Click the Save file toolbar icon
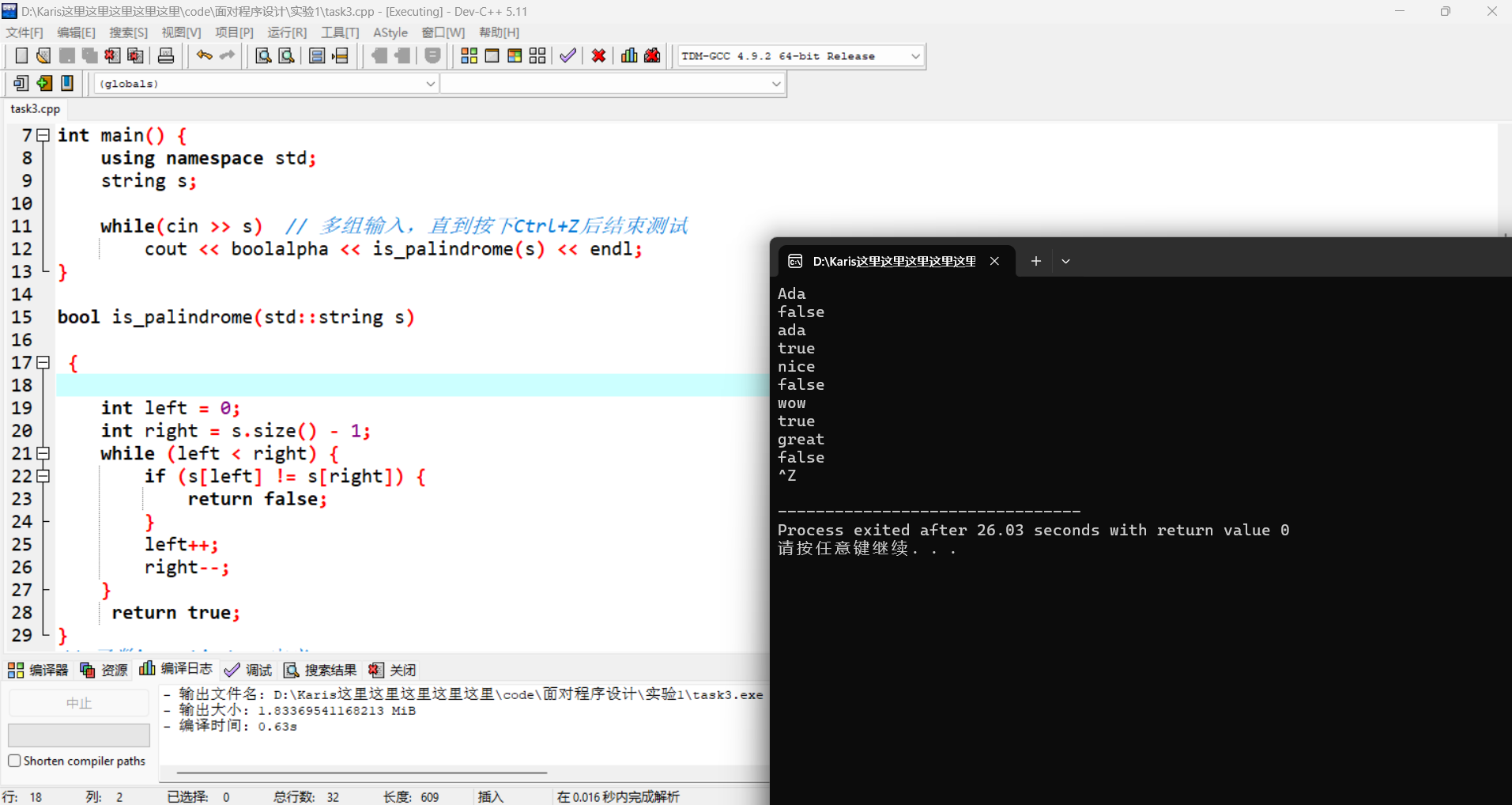The height and width of the screenshot is (805, 1512). 67,55
